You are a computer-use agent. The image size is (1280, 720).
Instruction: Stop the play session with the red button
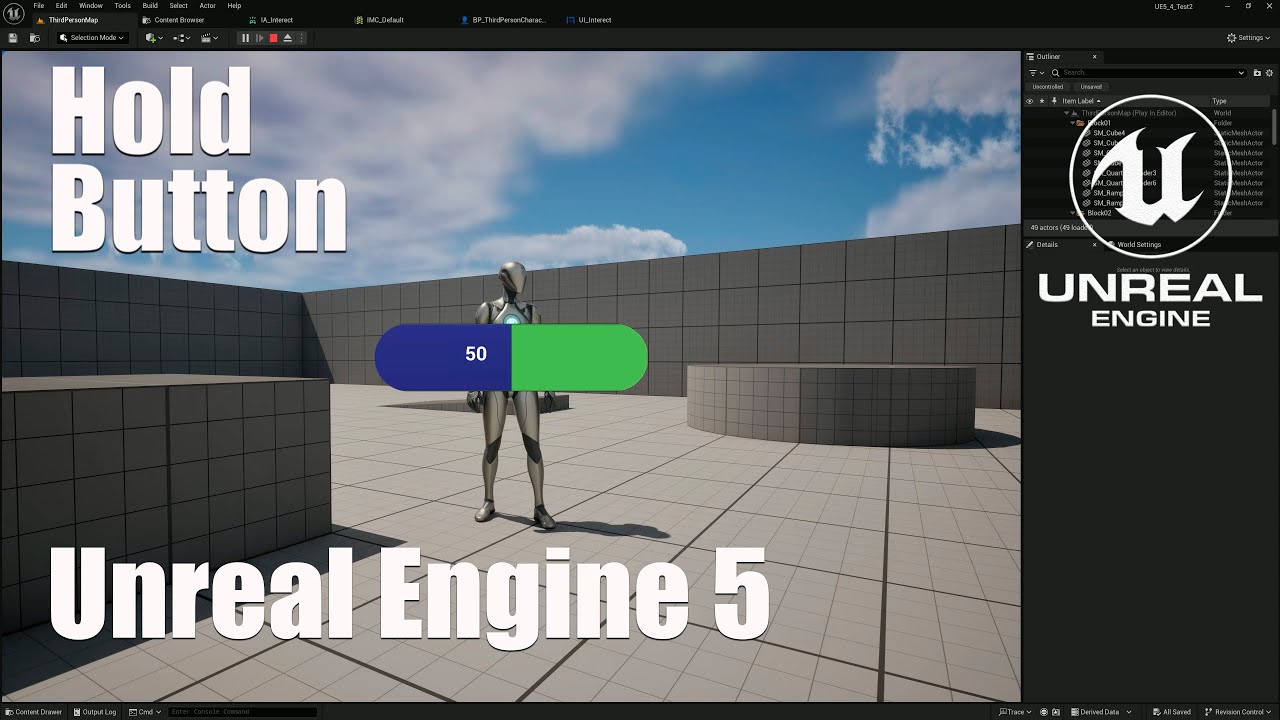tap(273, 38)
